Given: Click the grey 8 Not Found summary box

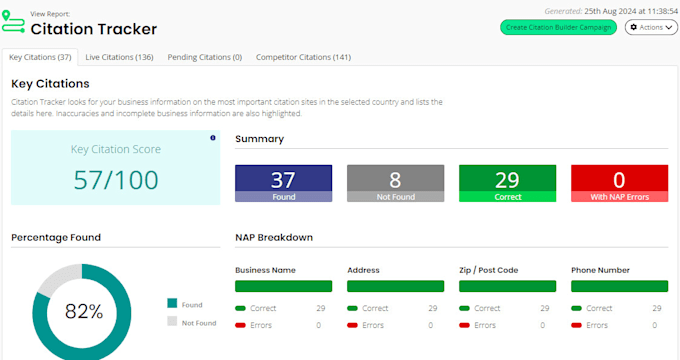Looking at the screenshot, I should point(396,183).
